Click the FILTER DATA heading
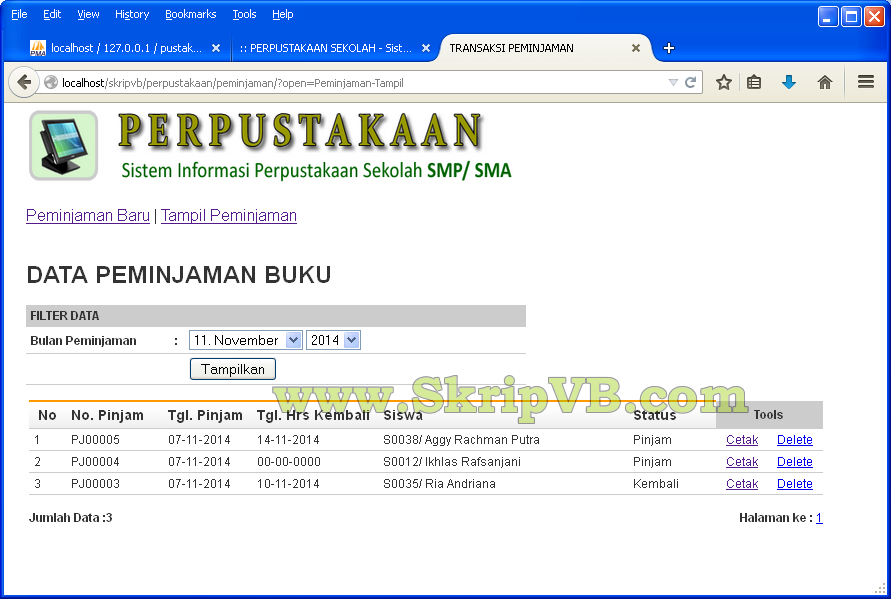The width and height of the screenshot is (891, 599). click(64, 316)
